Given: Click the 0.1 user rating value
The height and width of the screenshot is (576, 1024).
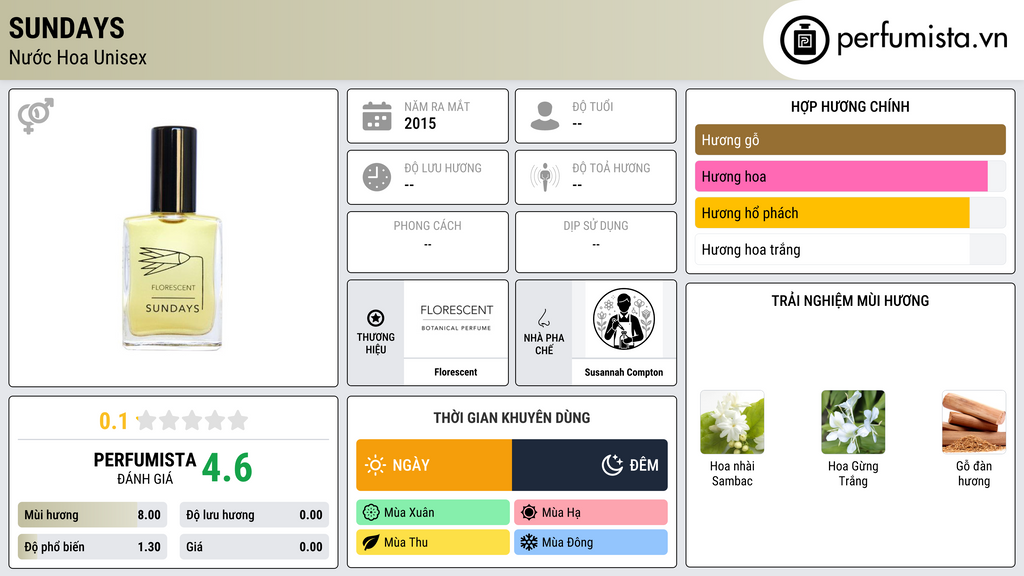Looking at the screenshot, I should 113,421.
